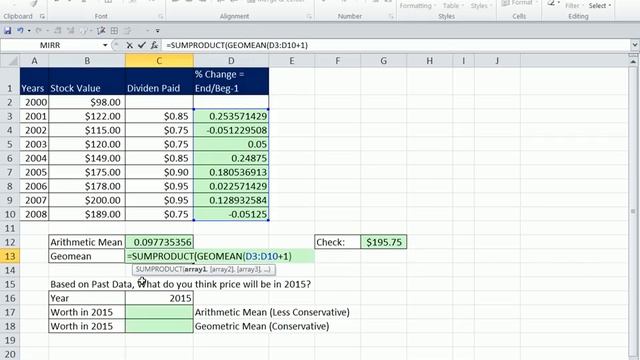Viewport: 640px width, 360px height.
Task: Select row 11 header
Action: (x=10, y=228)
